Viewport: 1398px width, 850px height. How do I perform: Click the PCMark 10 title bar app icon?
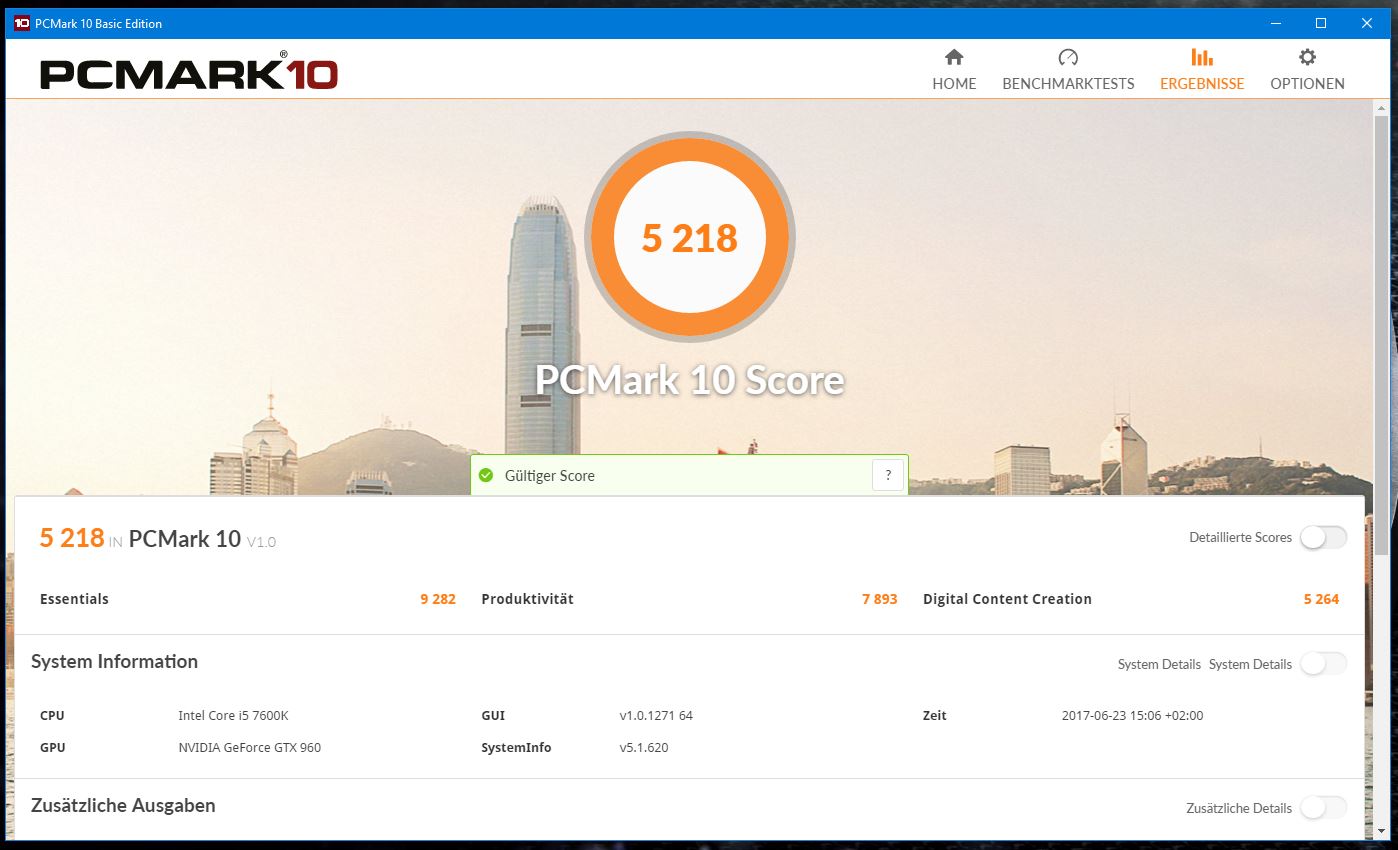coord(21,23)
